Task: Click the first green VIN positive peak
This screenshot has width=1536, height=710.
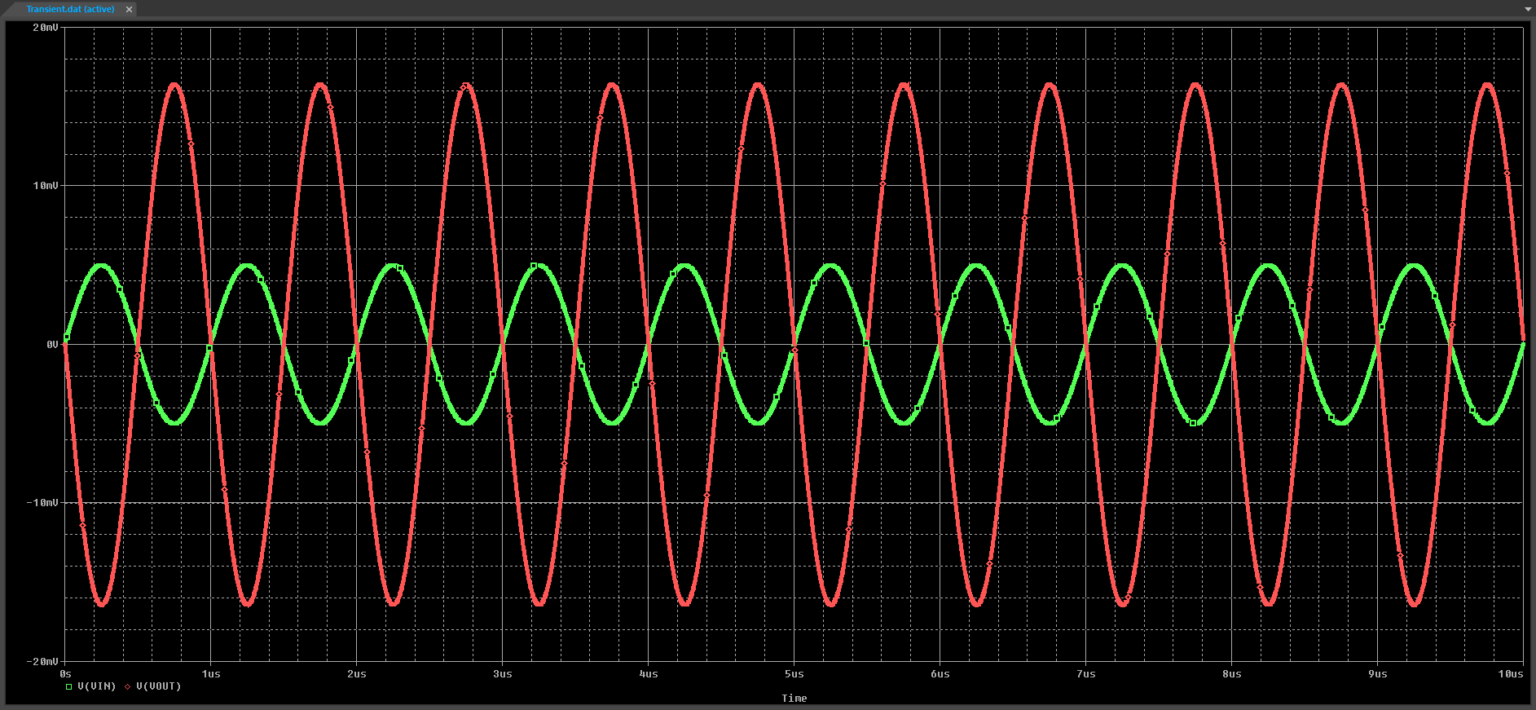Action: coord(102,266)
